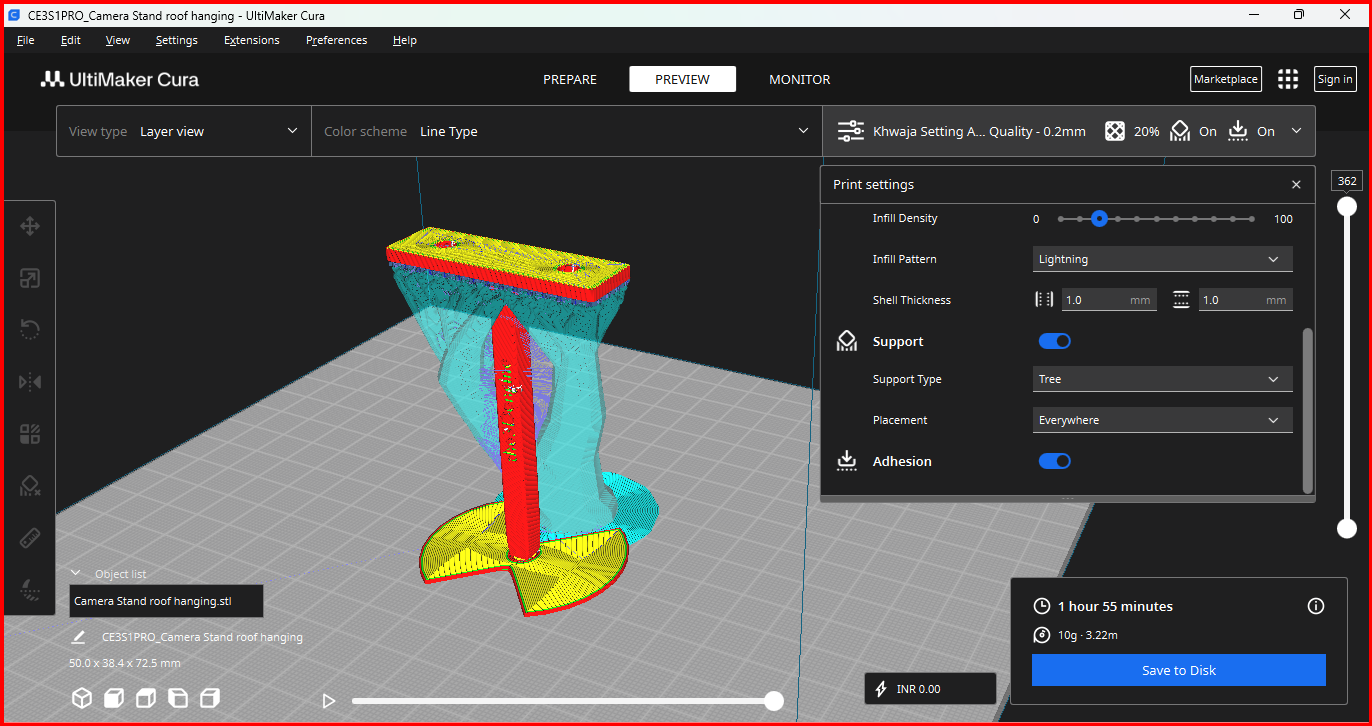Toggle the Support switch off
The image size is (1372, 726).
coord(1055,341)
